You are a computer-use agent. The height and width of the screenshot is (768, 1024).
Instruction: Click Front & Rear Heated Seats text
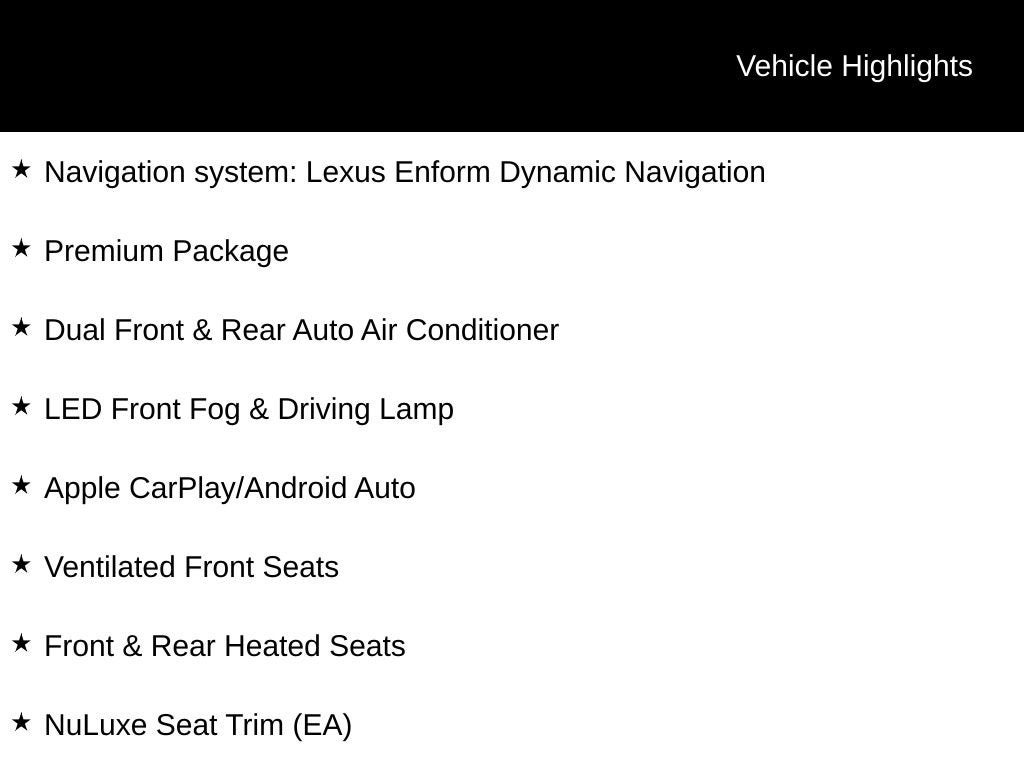pos(225,646)
